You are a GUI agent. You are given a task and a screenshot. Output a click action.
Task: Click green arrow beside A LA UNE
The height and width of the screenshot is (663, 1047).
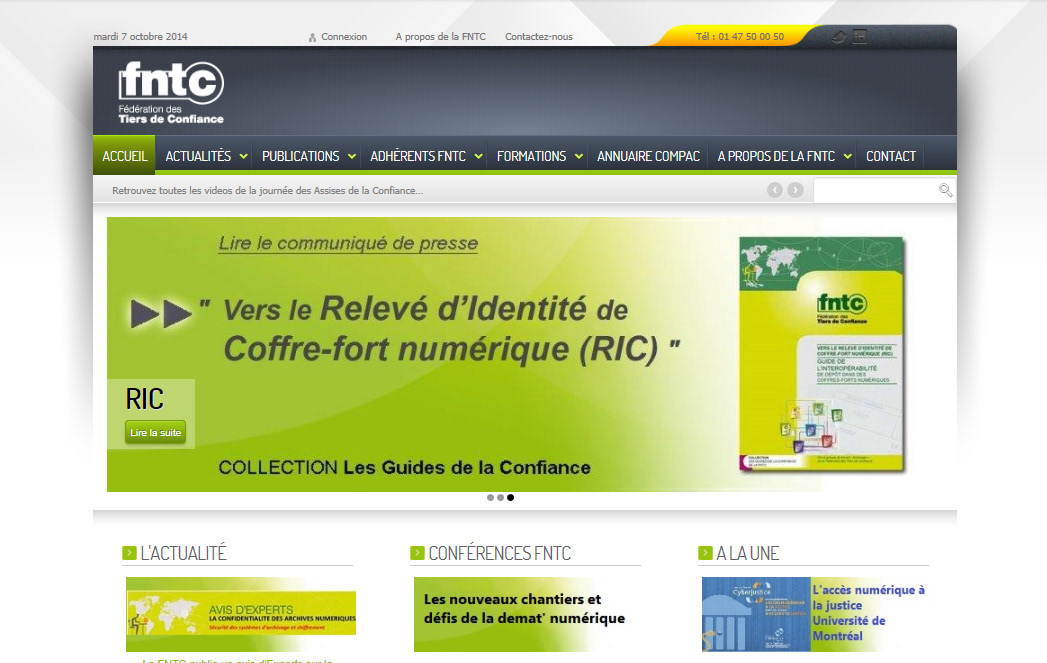(x=705, y=553)
